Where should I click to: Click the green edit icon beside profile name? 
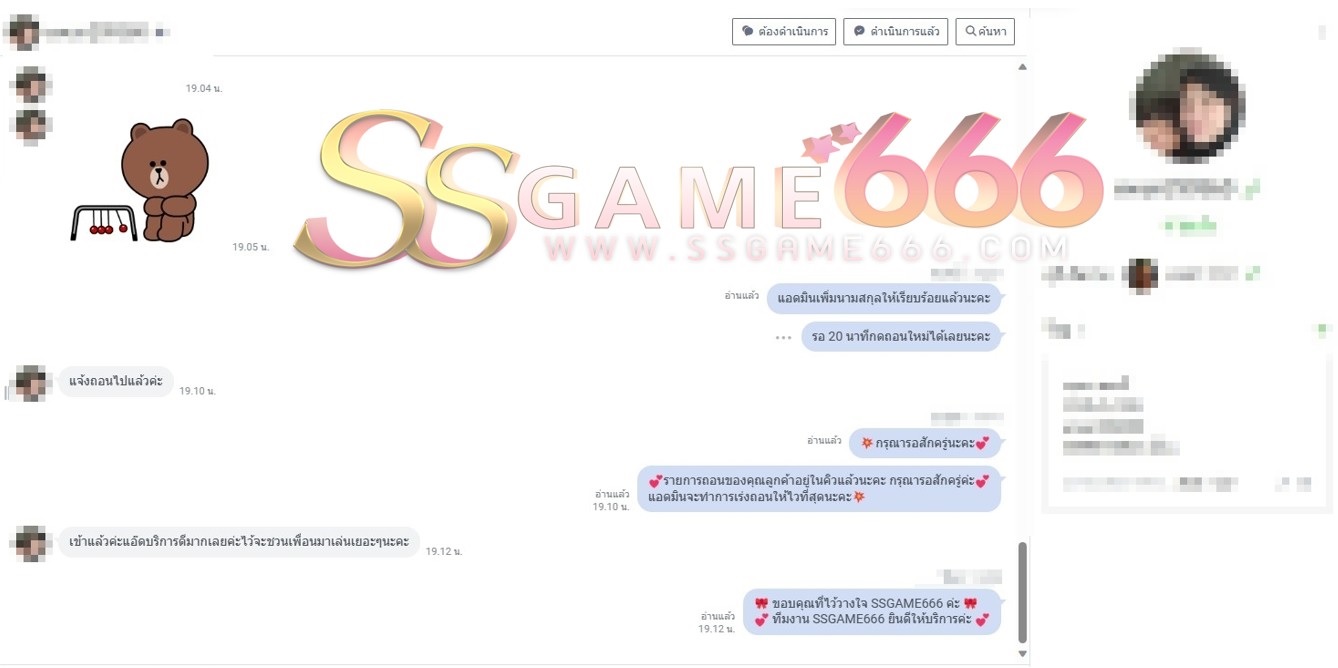[x=1253, y=187]
